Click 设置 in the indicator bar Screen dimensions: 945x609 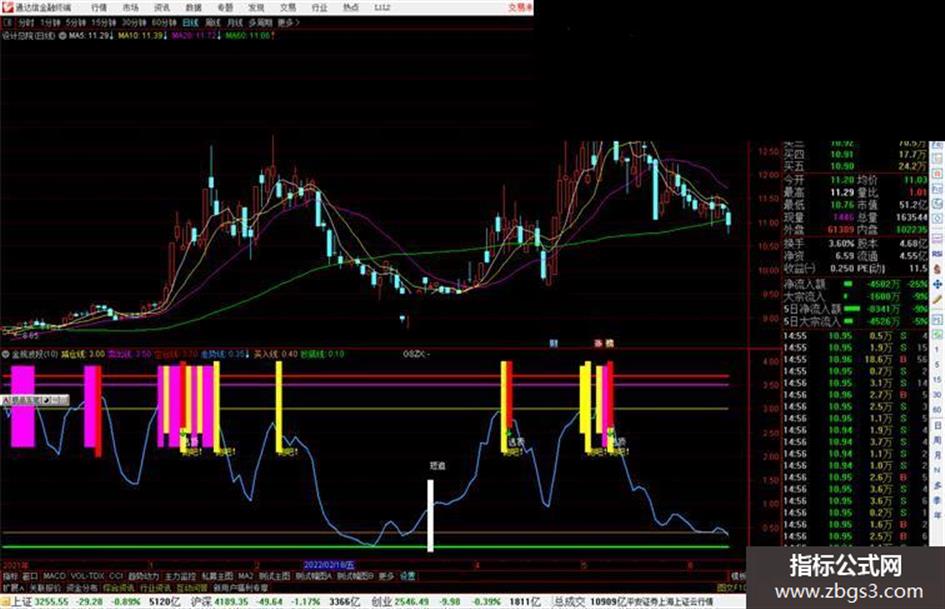pos(407,576)
